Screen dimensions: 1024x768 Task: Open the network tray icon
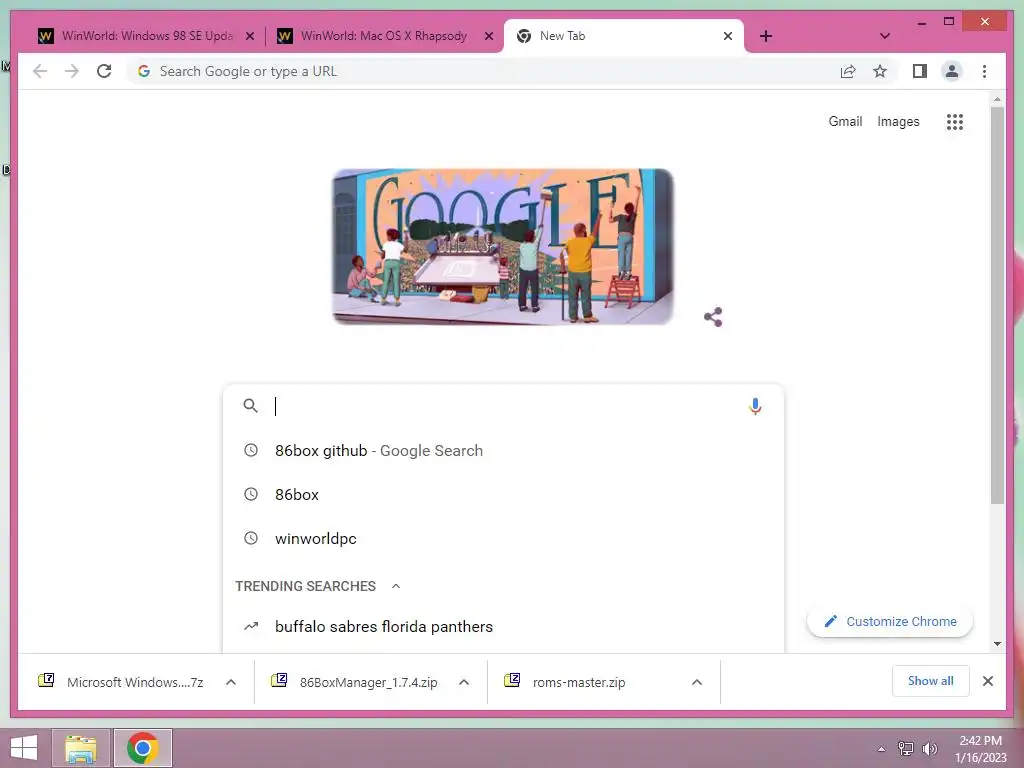[x=905, y=748]
